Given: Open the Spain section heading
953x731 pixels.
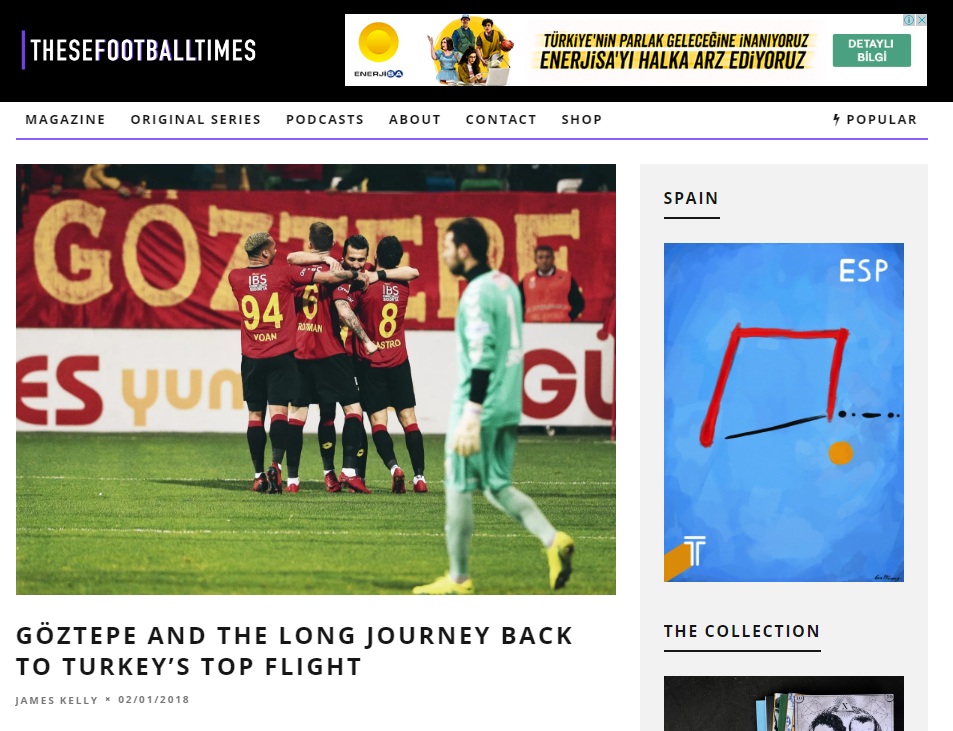Looking at the screenshot, I should [691, 198].
